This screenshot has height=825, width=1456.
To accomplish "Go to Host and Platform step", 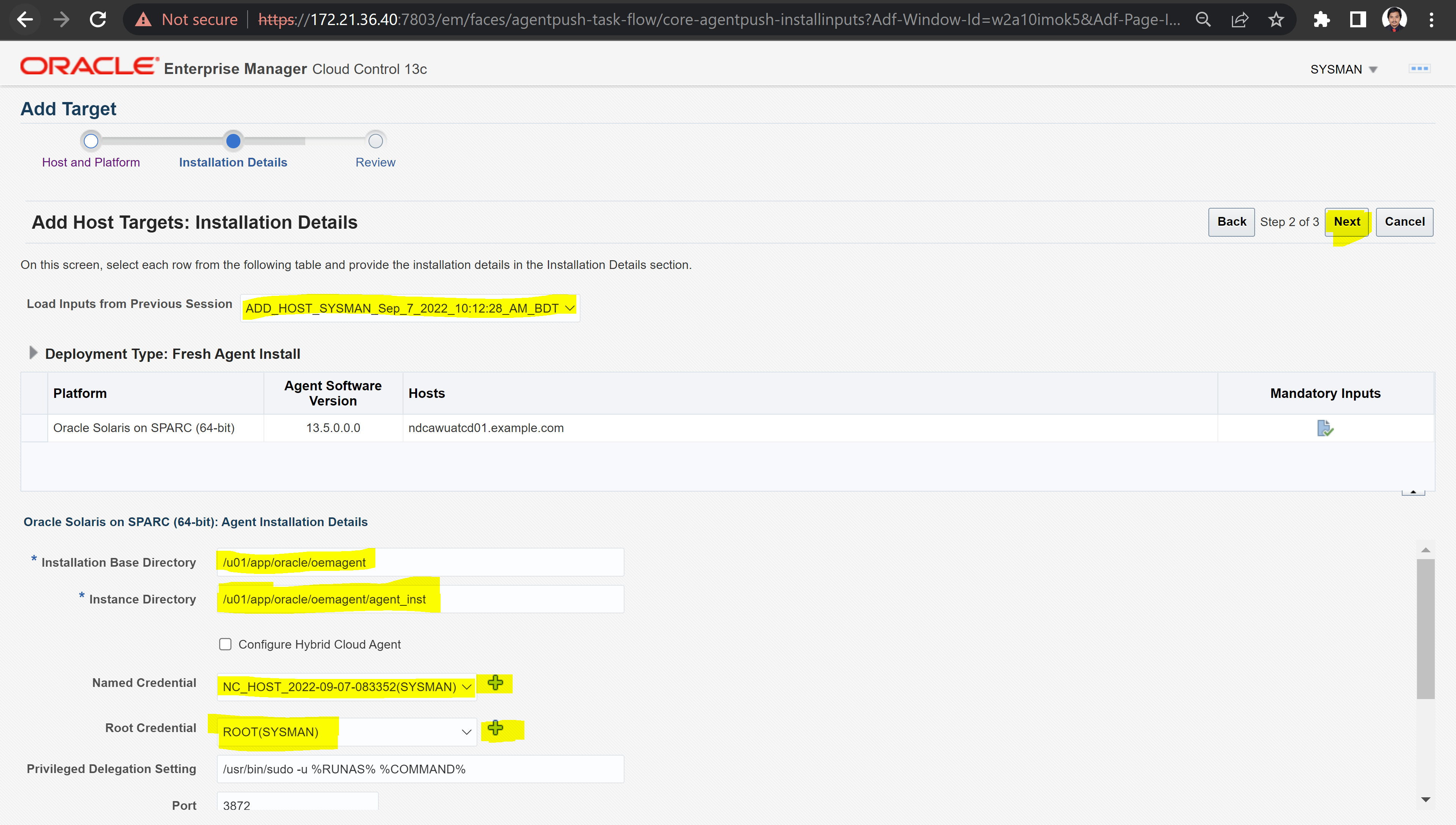I will [91, 163].
